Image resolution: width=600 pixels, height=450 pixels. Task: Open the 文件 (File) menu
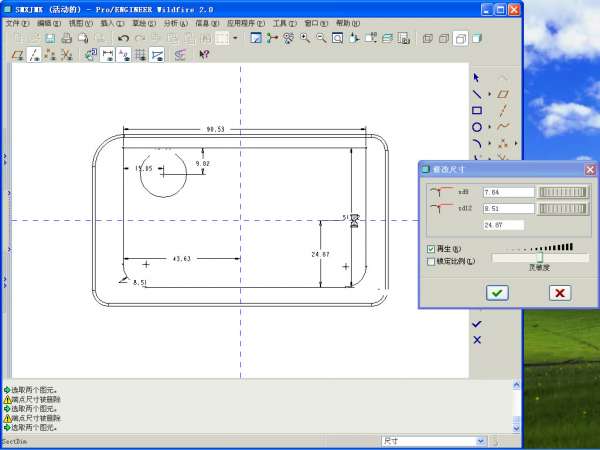coord(17,23)
